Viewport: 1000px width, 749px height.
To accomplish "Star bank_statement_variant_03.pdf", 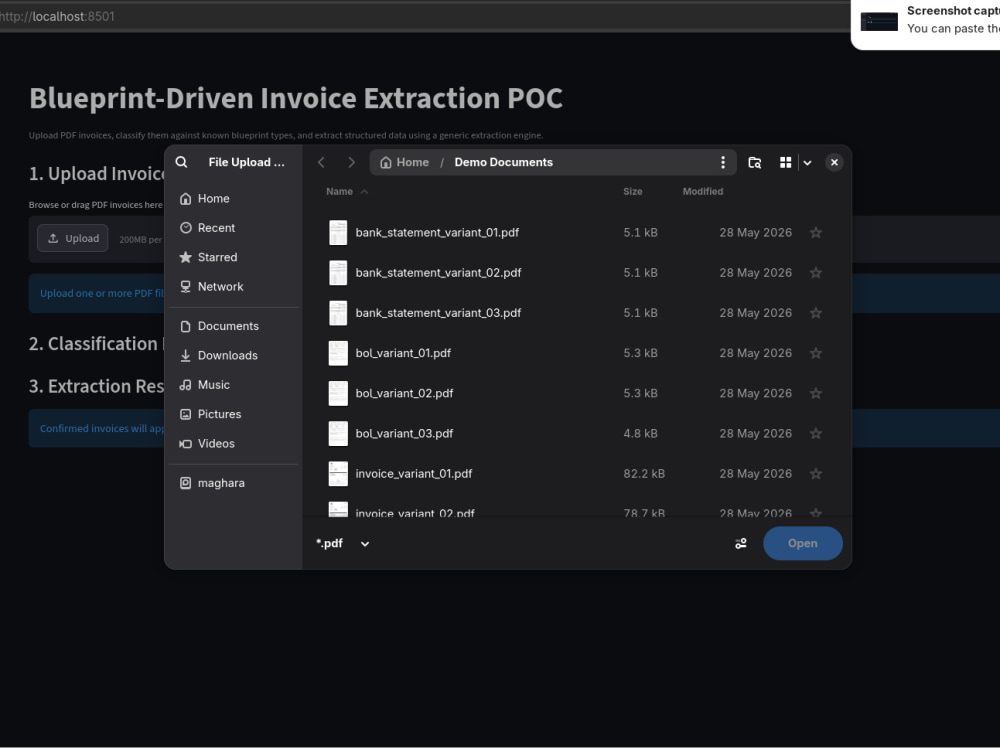I will pyautogui.click(x=816, y=313).
